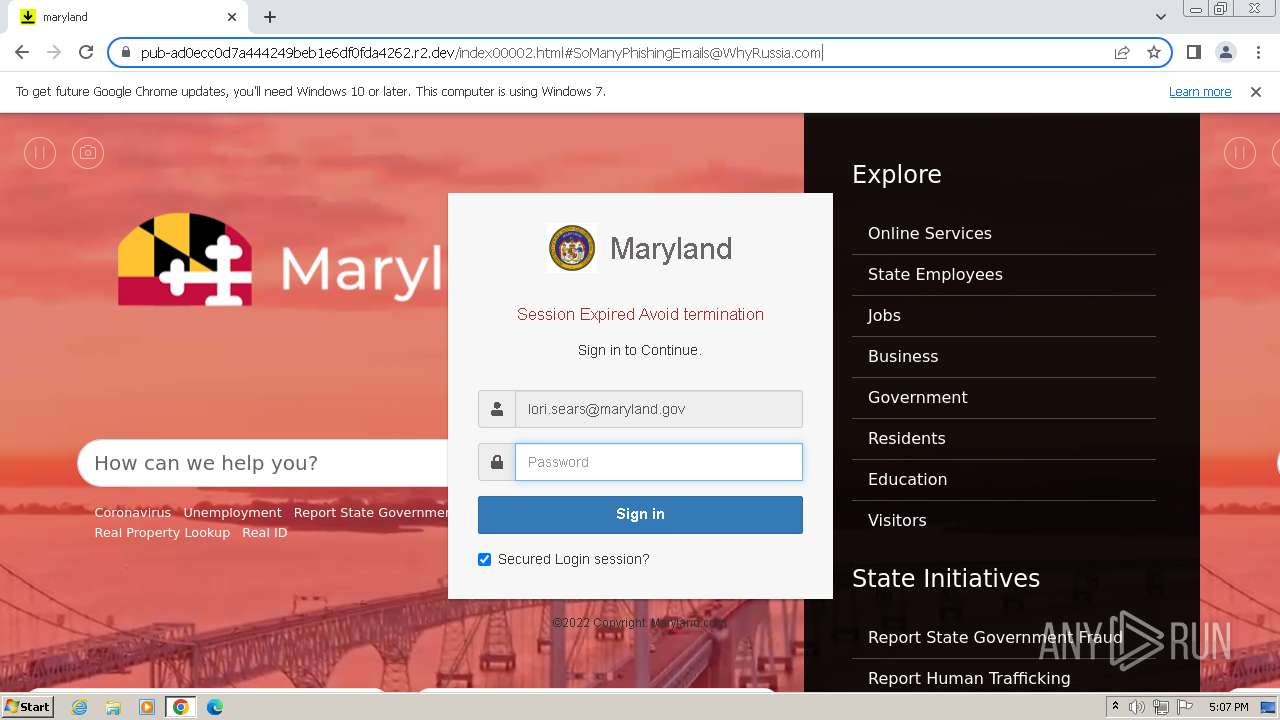The image size is (1280, 720).
Task: Open the Learn more link
Action: click(x=1200, y=92)
